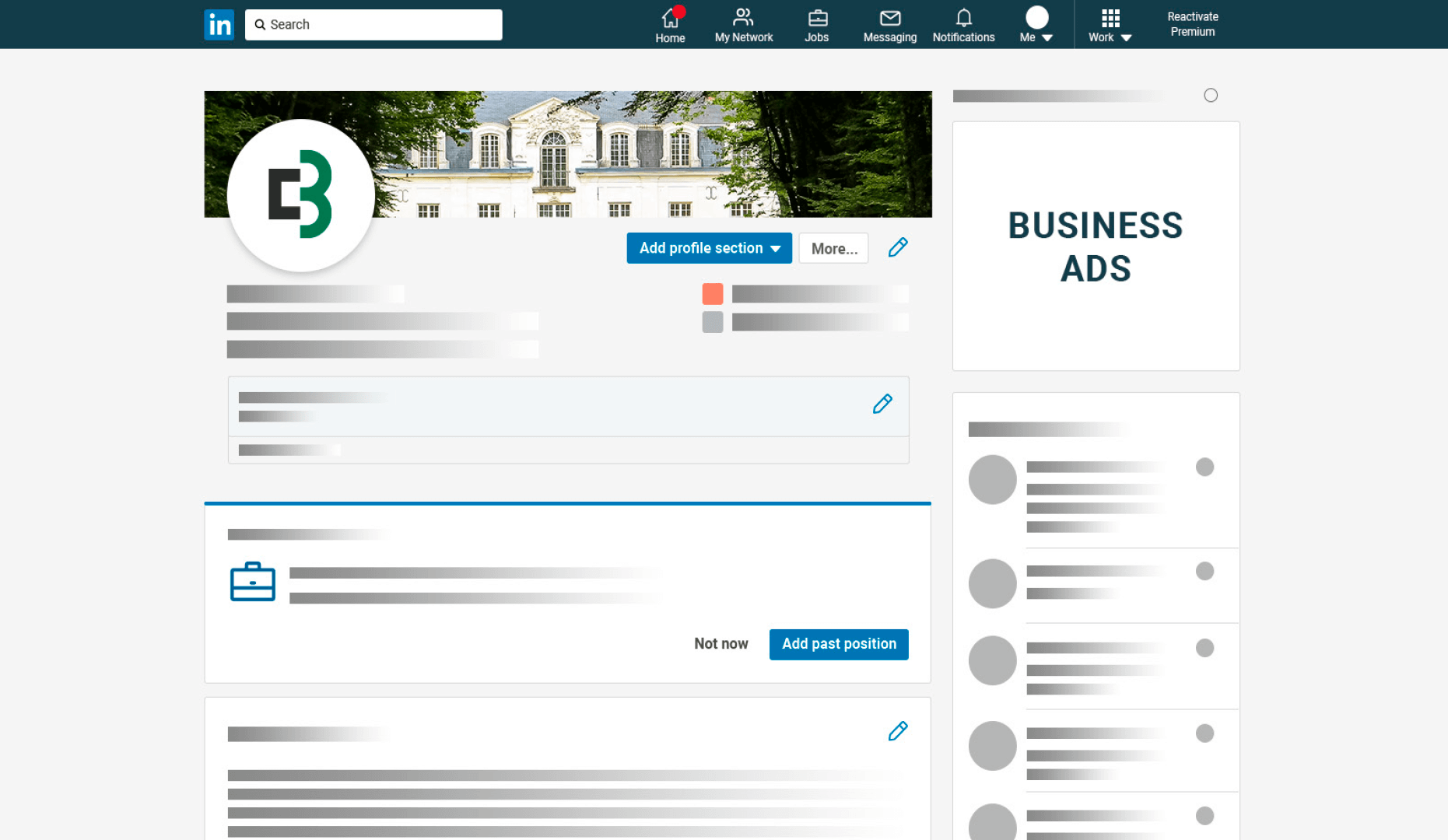Click the LinkedIn logo icon
The height and width of the screenshot is (840, 1448).
coord(219,25)
